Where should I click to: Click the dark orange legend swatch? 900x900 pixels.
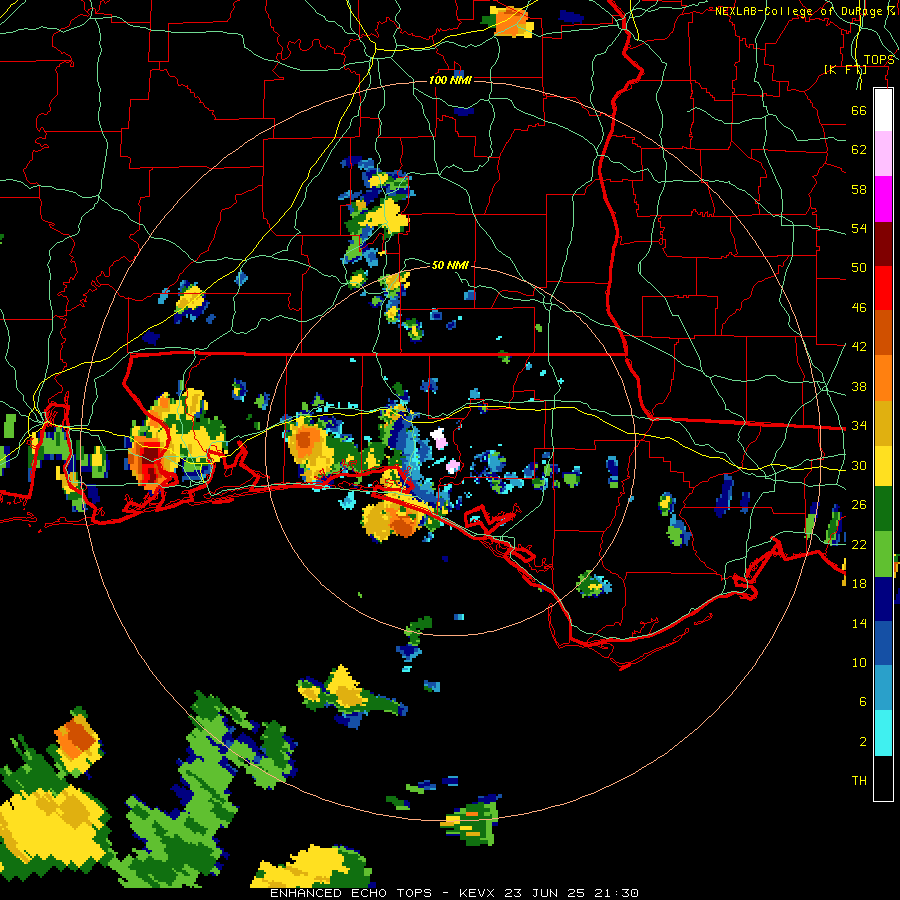coord(883,333)
